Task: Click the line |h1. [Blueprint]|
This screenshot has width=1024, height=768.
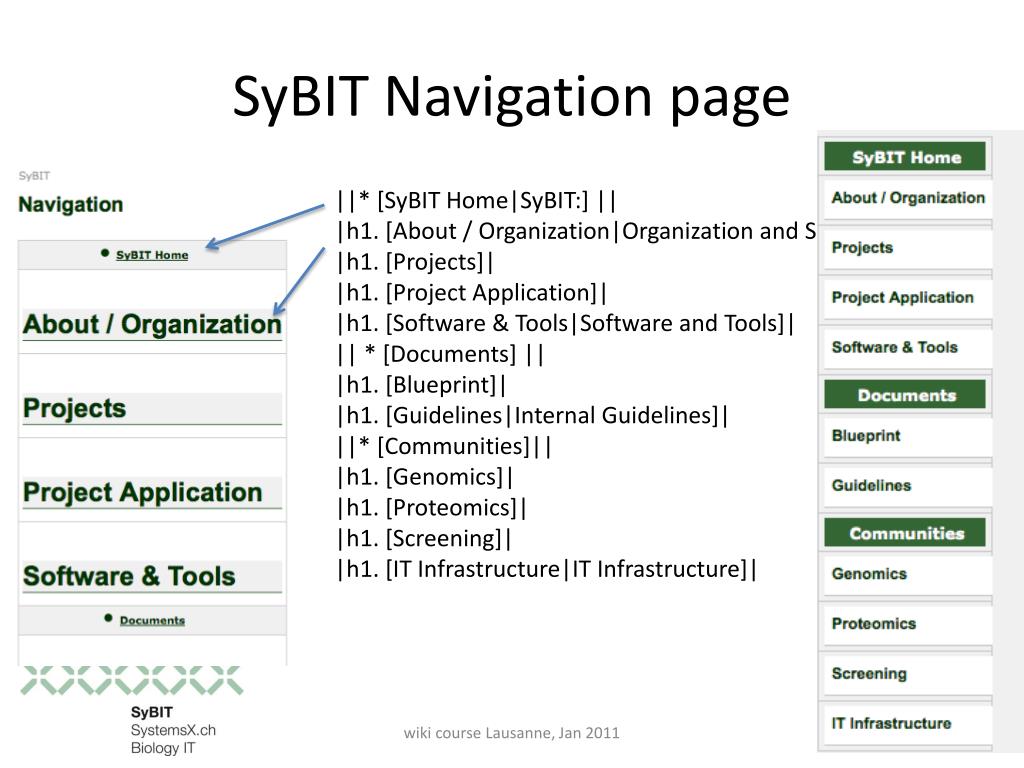Action: pos(422,385)
